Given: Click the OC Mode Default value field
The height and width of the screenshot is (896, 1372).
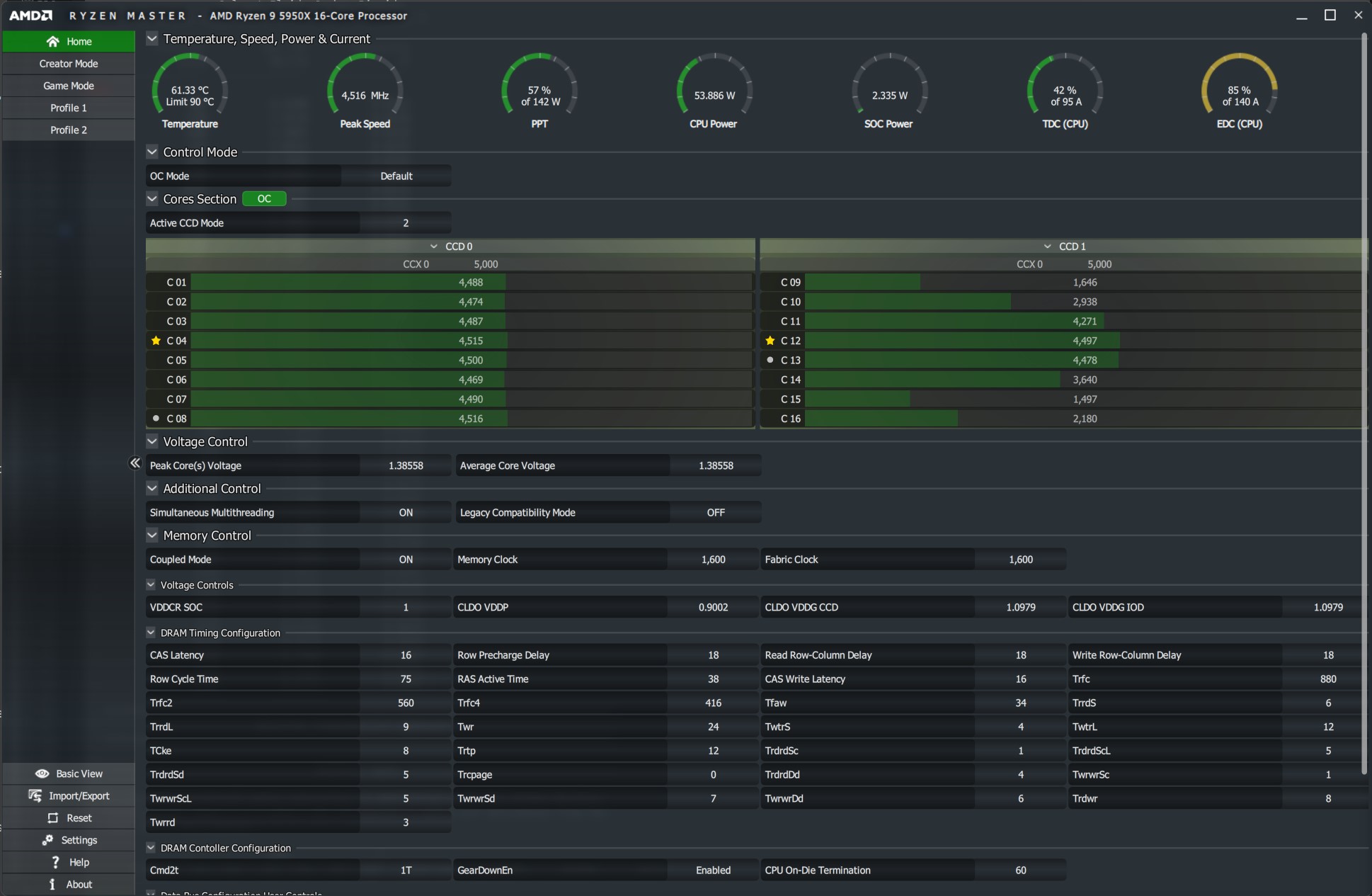Looking at the screenshot, I should click(x=396, y=176).
